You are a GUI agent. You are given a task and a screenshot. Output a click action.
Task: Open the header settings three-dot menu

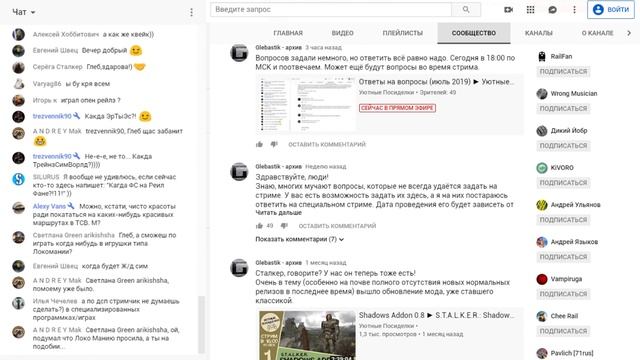click(x=574, y=9)
